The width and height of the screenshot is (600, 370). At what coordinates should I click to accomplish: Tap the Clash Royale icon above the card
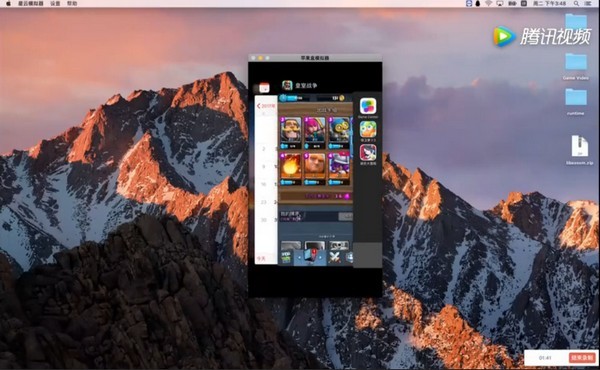(x=287, y=85)
